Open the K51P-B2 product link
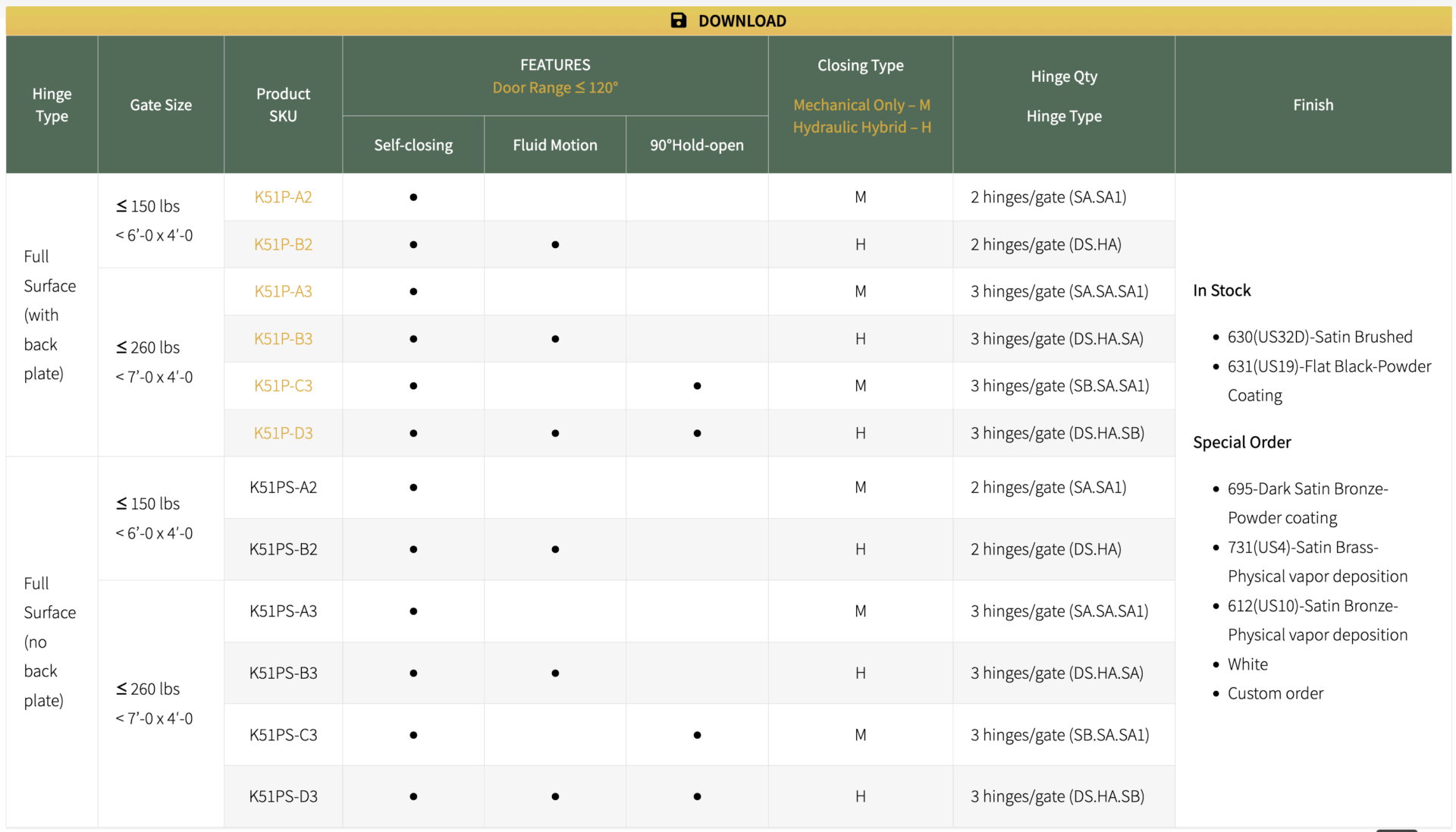The width and height of the screenshot is (1456, 832). coord(283,244)
